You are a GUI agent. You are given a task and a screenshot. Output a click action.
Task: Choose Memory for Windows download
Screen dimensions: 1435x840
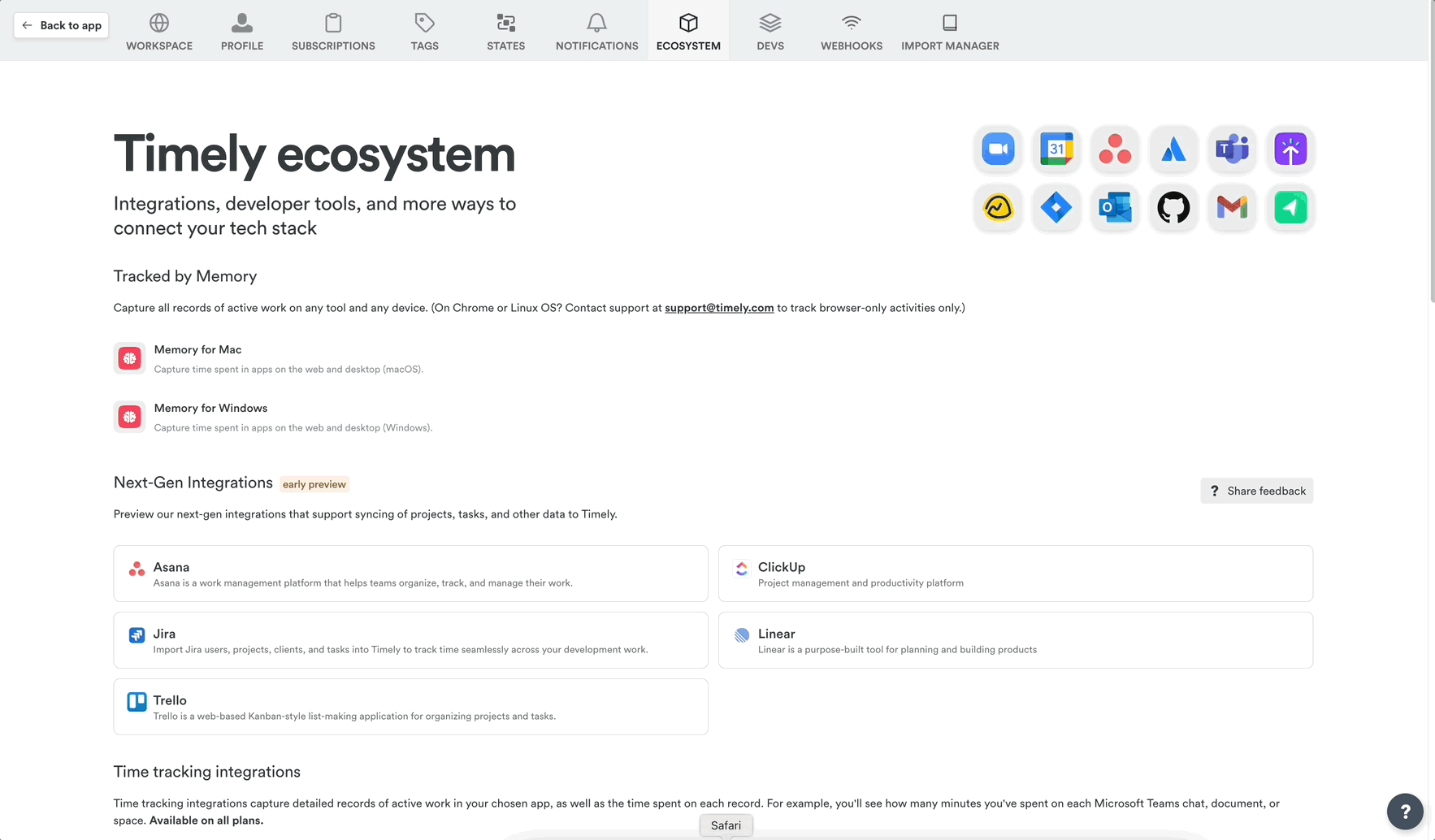click(x=210, y=409)
